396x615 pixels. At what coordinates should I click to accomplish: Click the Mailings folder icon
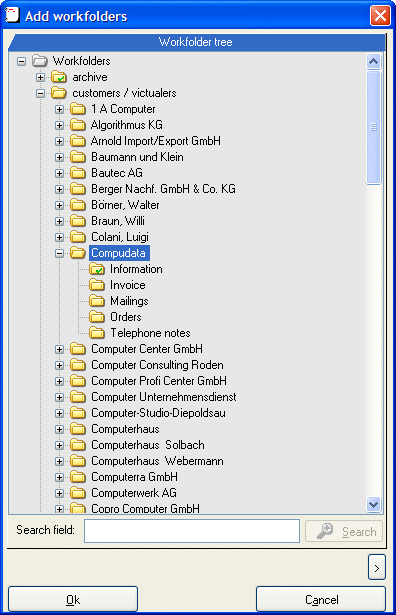point(97,301)
